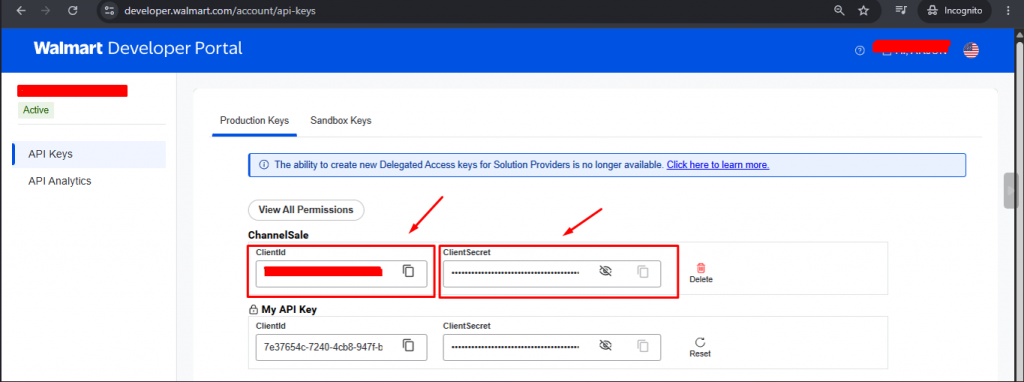The width and height of the screenshot is (1024, 382).
Task: Select API Keys in the sidebar
Action: pyautogui.click(x=89, y=154)
